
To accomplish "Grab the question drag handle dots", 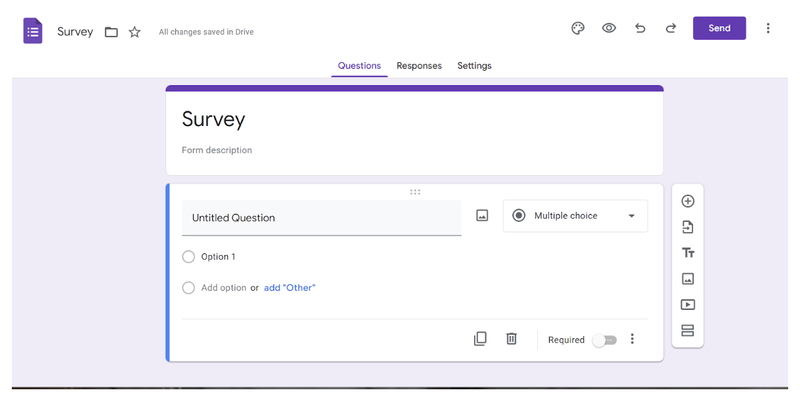I will point(415,192).
